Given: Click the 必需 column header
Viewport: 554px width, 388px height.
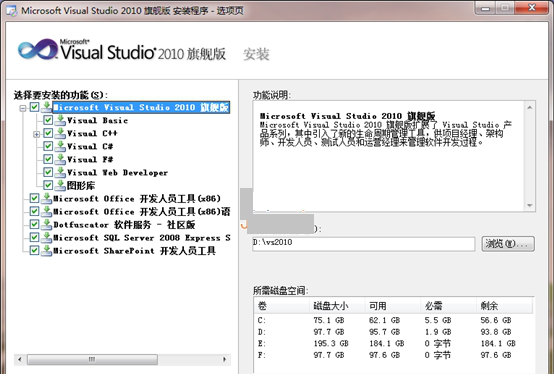Looking at the screenshot, I should 448,306.
